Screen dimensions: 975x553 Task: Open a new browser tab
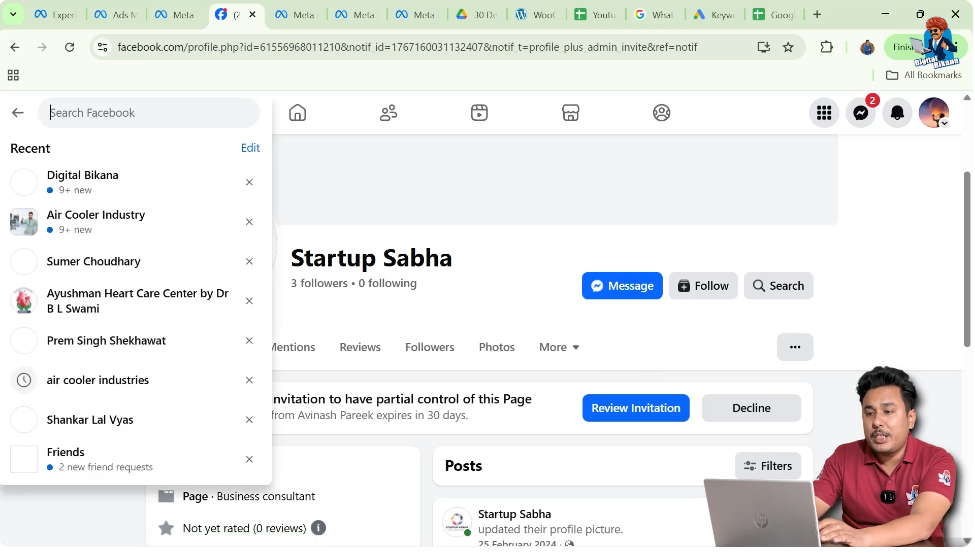coord(817,14)
